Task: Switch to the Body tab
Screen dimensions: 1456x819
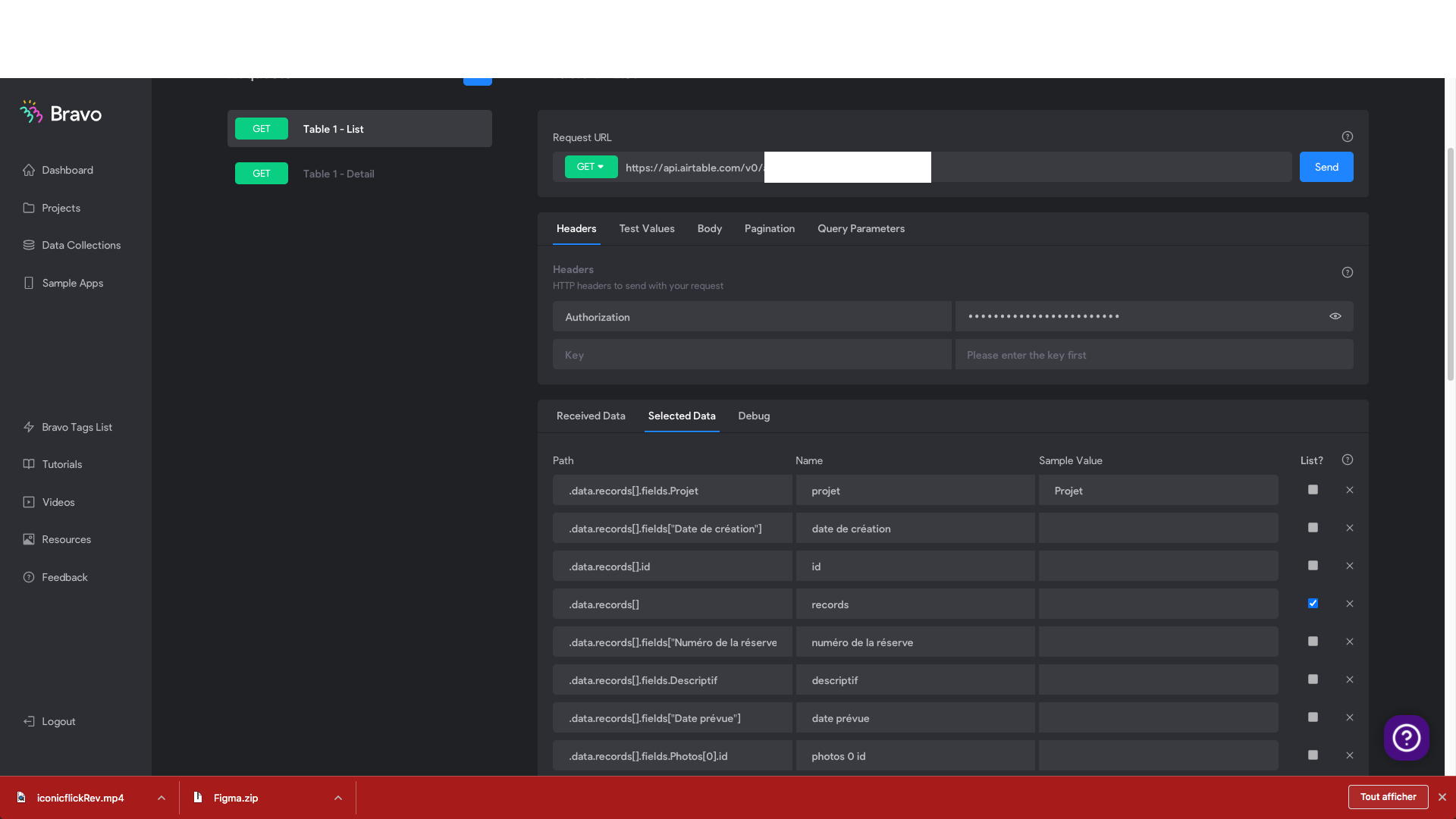Action: (709, 228)
